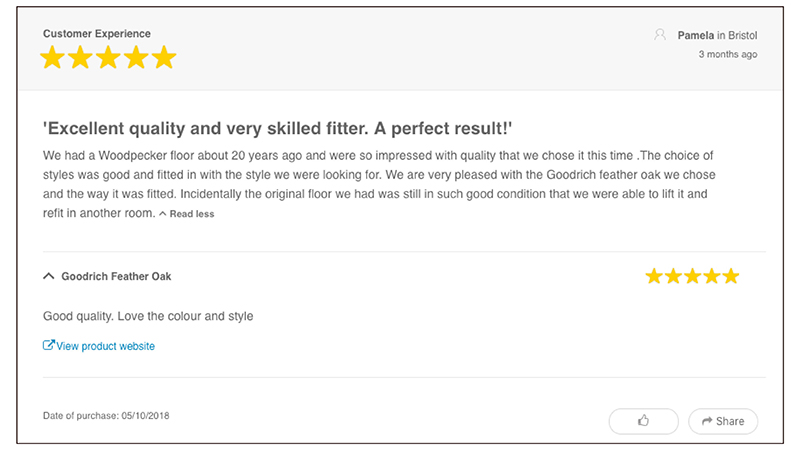Select the Goodrich Feather Oak product heading
Viewport: 800px width, 450px height.
point(123,276)
